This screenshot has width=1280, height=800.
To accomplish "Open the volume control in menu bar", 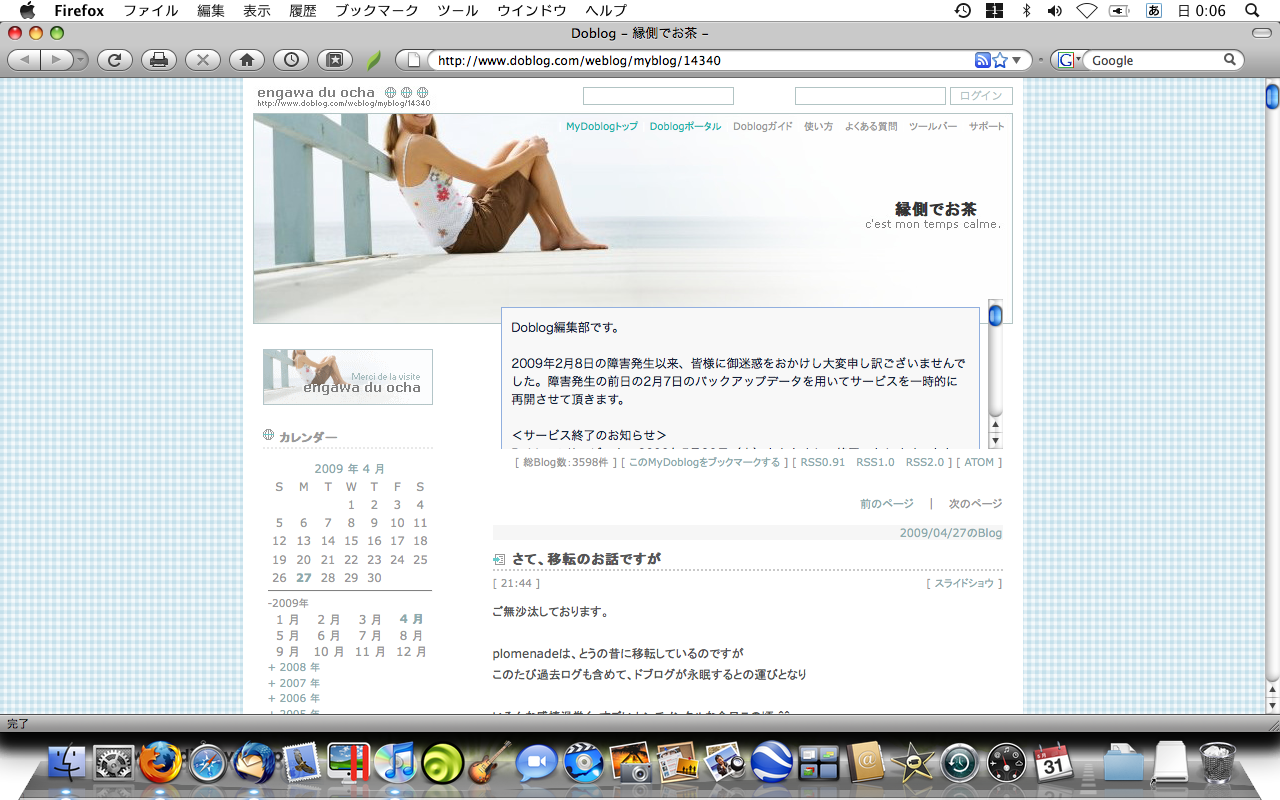I will (x=1055, y=11).
